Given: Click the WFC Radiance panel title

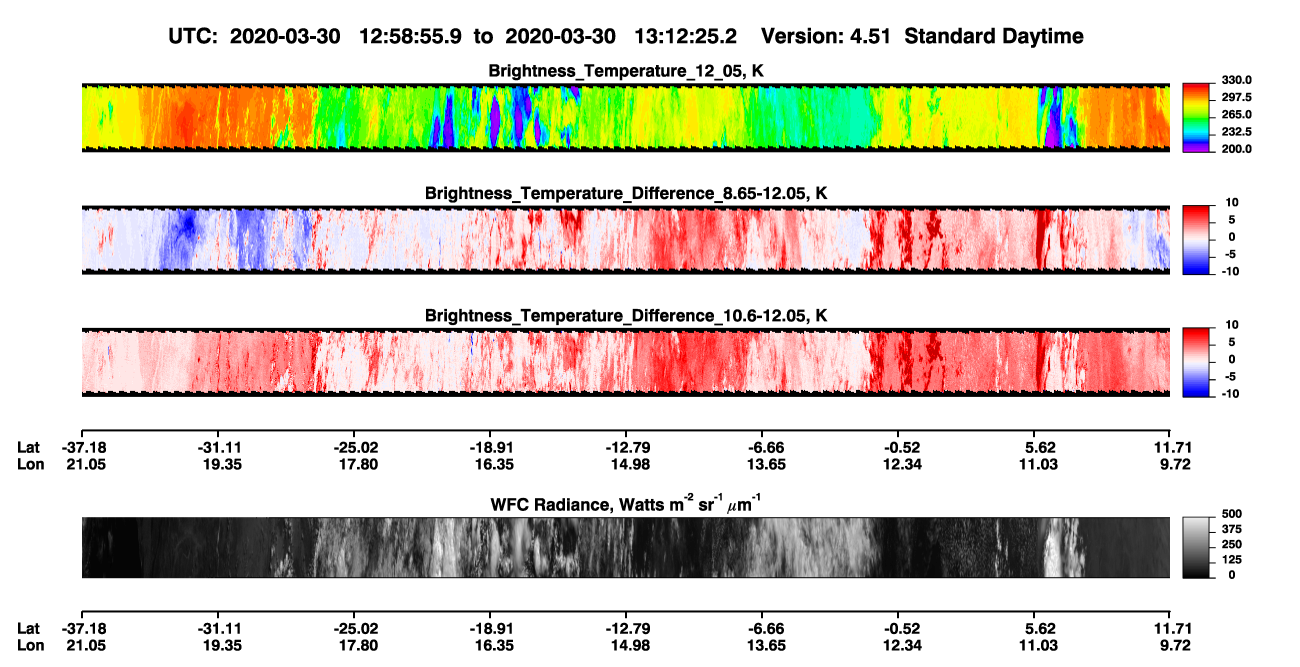Looking at the screenshot, I should coord(627,504).
